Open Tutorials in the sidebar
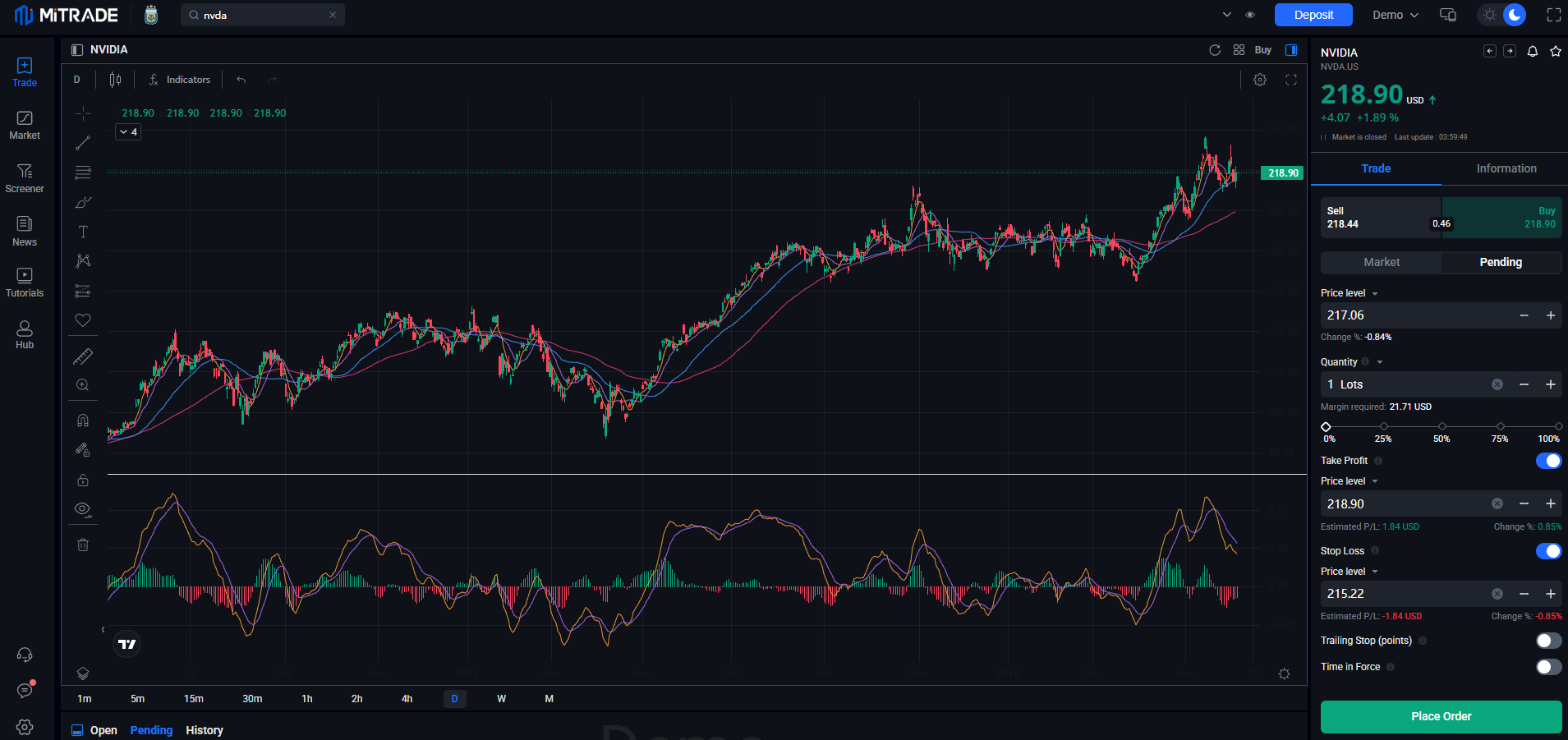 tap(25, 283)
